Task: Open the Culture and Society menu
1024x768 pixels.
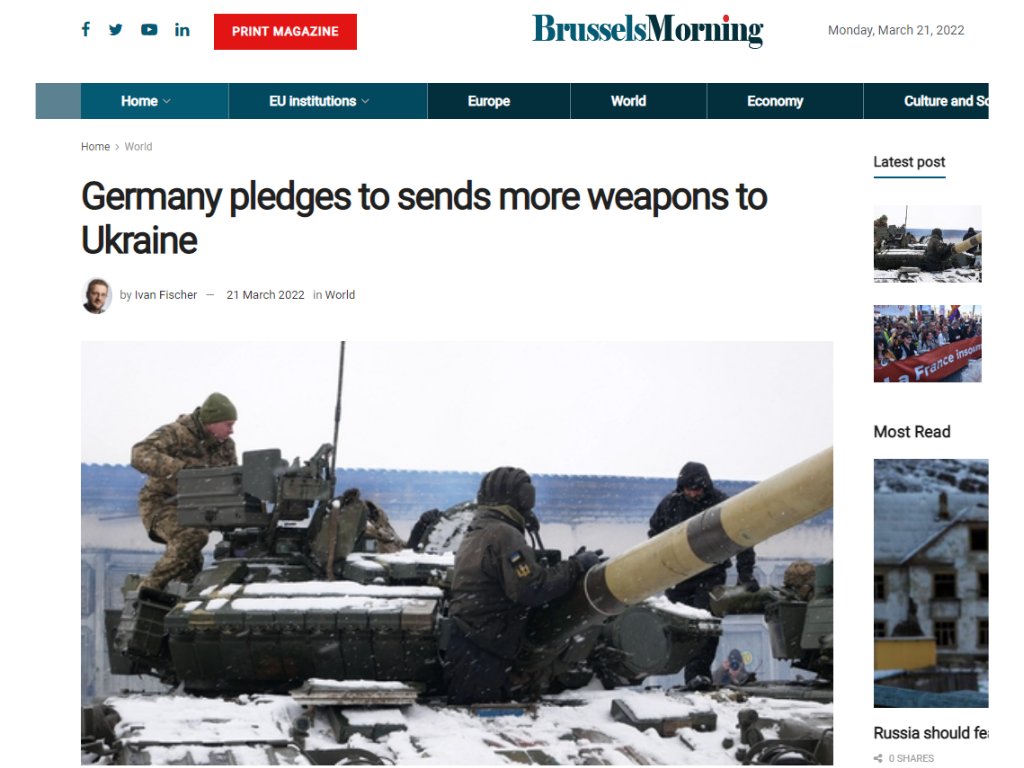Action: (946, 101)
